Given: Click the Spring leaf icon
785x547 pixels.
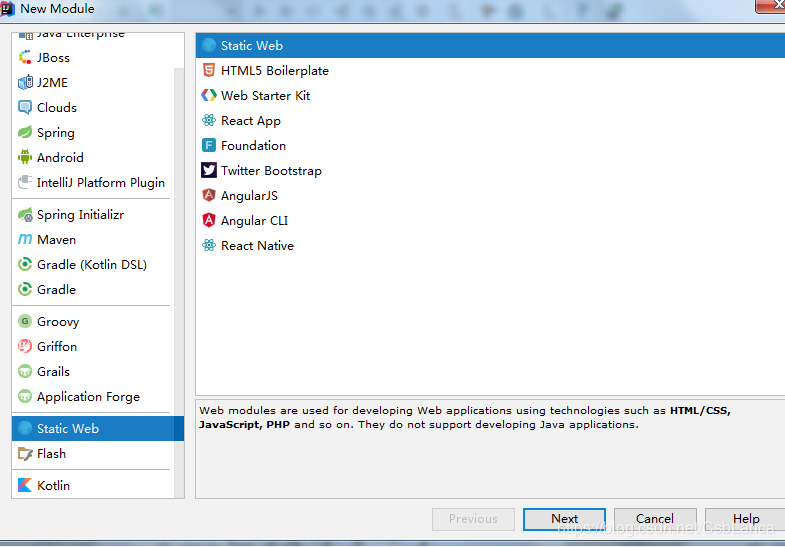Looking at the screenshot, I should pyautogui.click(x=25, y=132).
